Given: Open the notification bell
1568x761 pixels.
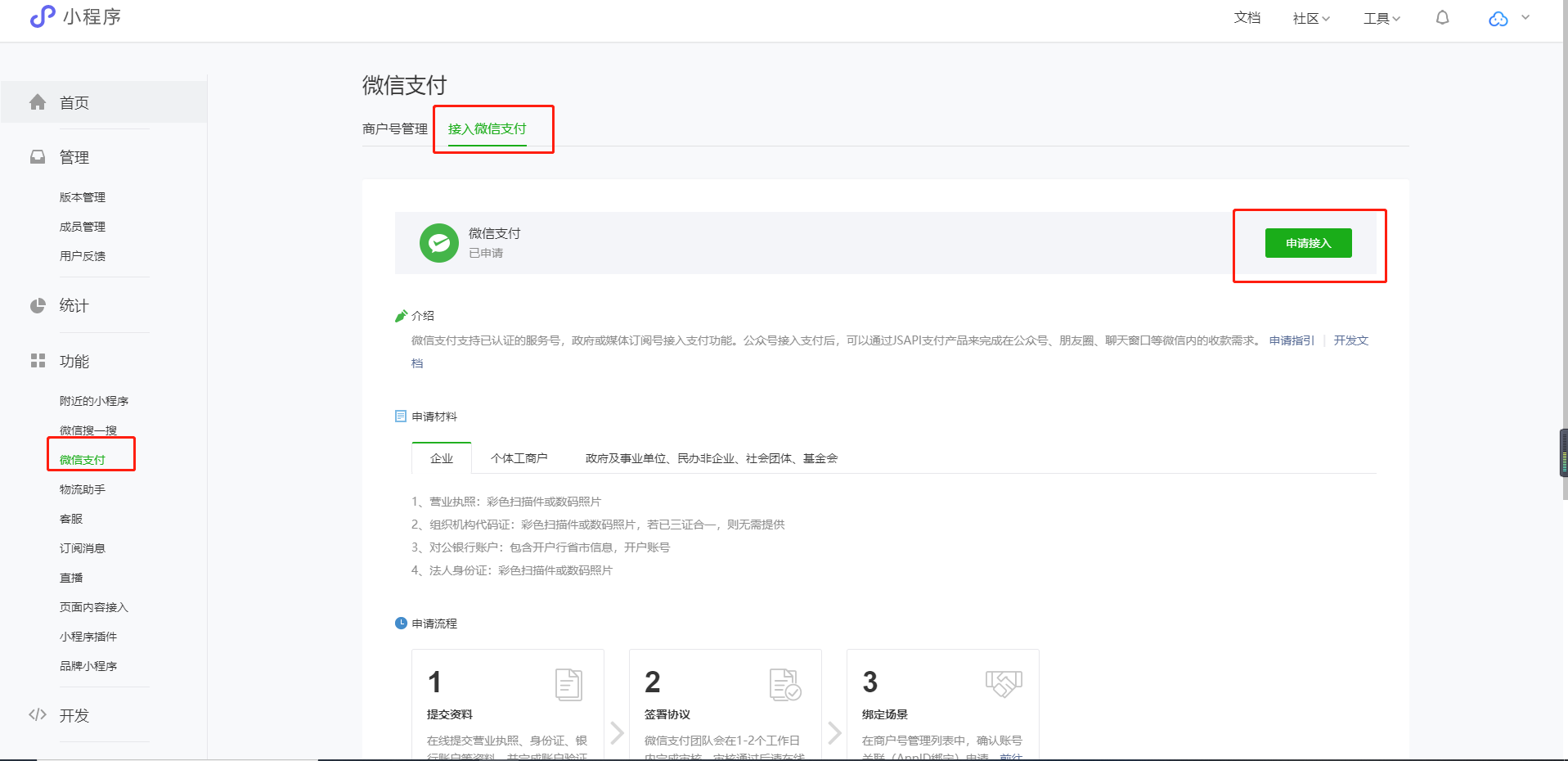Looking at the screenshot, I should click(1442, 18).
